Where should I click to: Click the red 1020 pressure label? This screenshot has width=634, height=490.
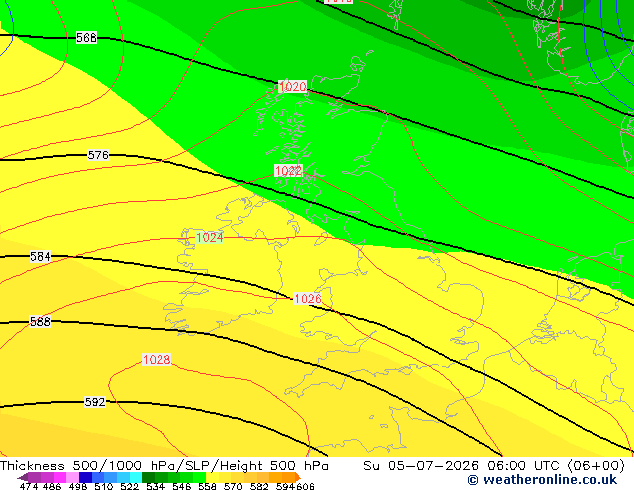[x=293, y=87]
